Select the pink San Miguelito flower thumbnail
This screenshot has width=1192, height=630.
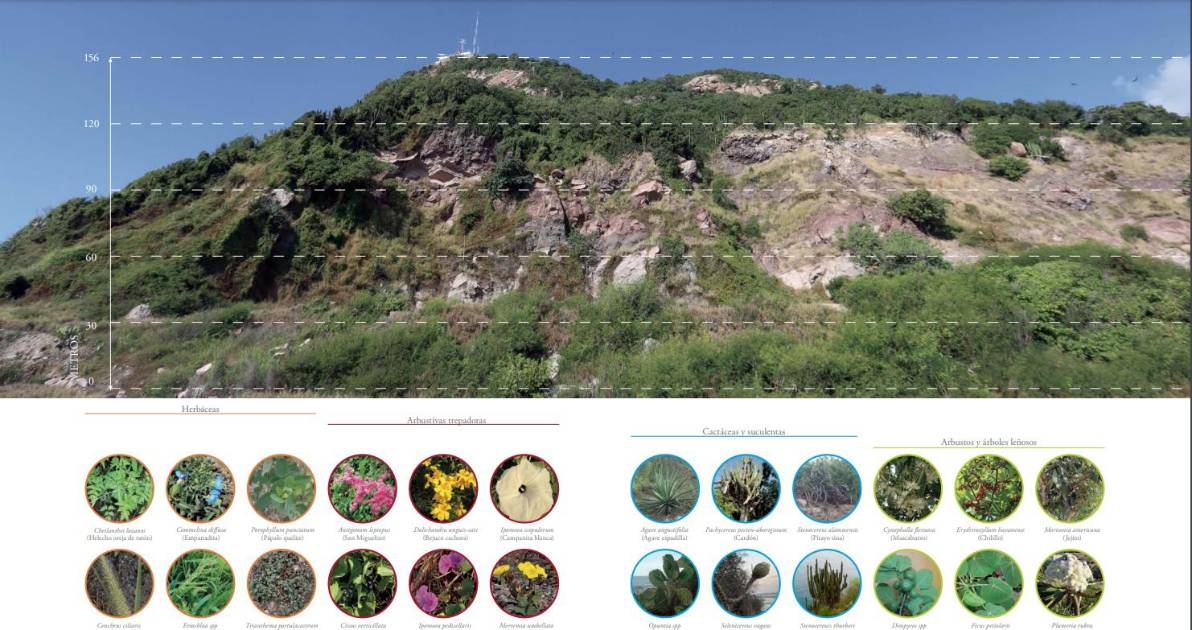click(x=362, y=489)
